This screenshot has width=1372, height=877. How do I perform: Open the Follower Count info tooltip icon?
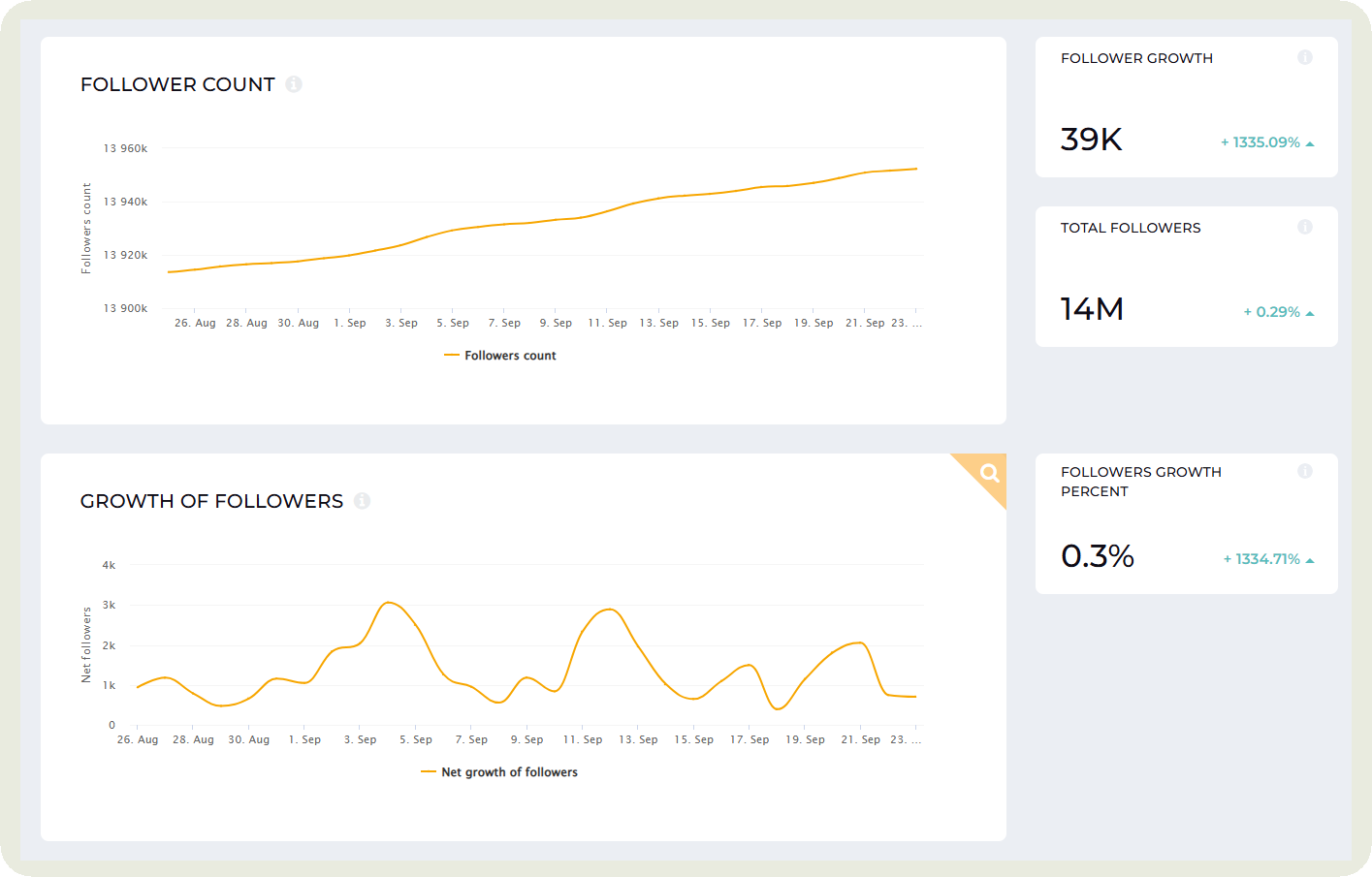click(x=294, y=83)
